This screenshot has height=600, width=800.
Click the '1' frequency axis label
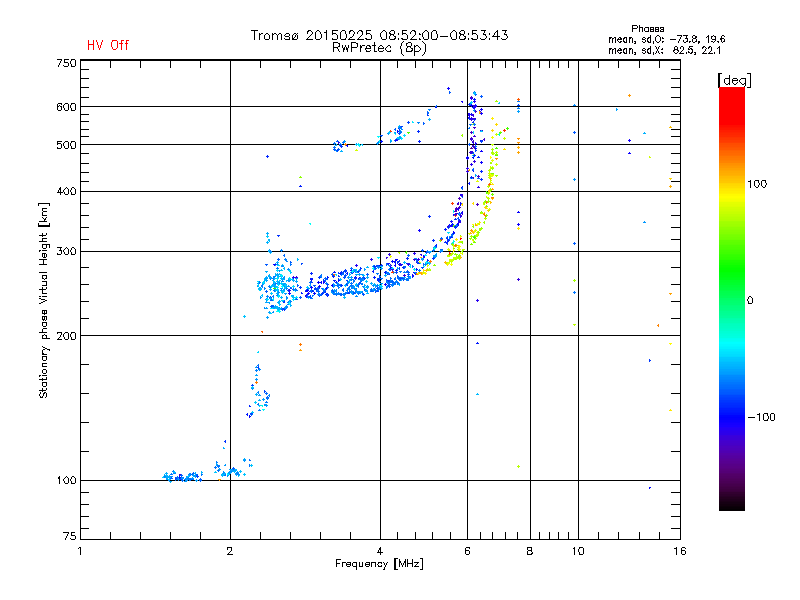click(x=80, y=551)
